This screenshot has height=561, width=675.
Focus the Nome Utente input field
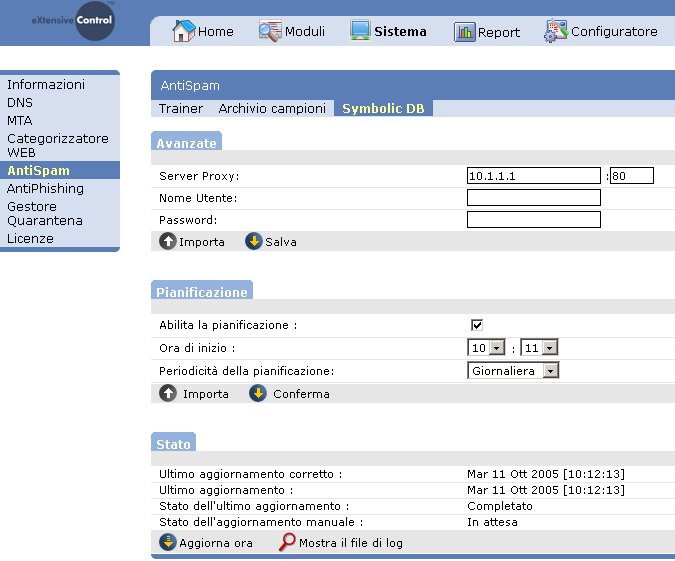(x=533, y=198)
